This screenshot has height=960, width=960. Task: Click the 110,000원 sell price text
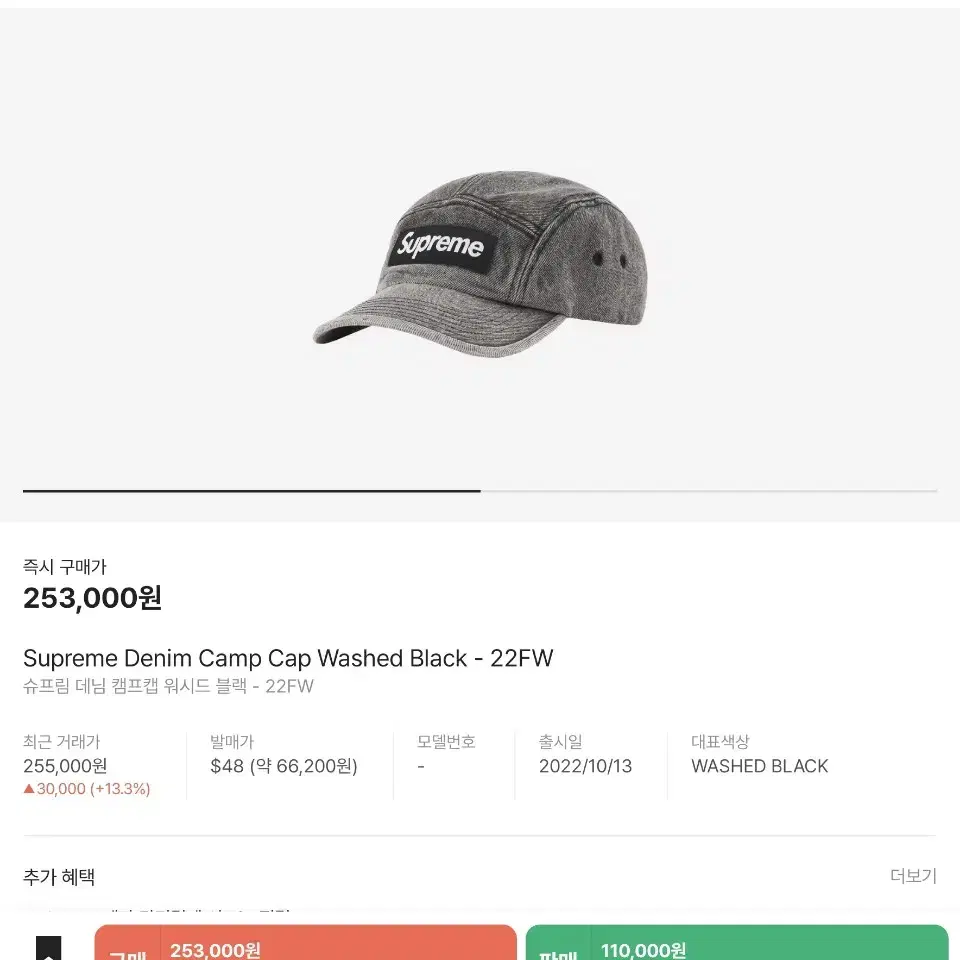643,950
